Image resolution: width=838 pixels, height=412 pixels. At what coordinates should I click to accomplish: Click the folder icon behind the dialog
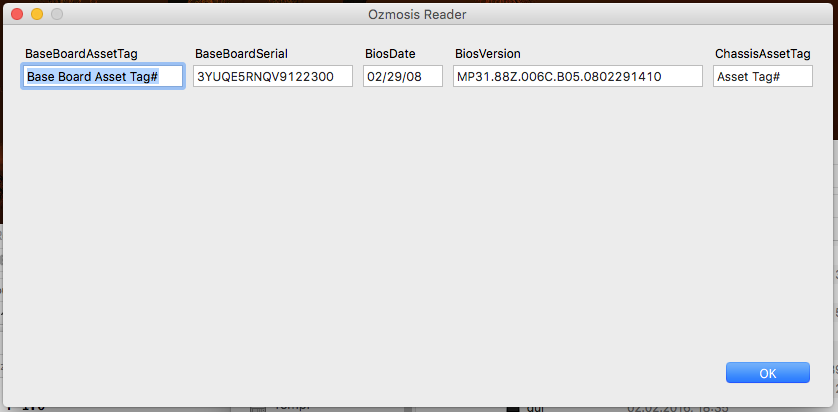click(x=257, y=408)
